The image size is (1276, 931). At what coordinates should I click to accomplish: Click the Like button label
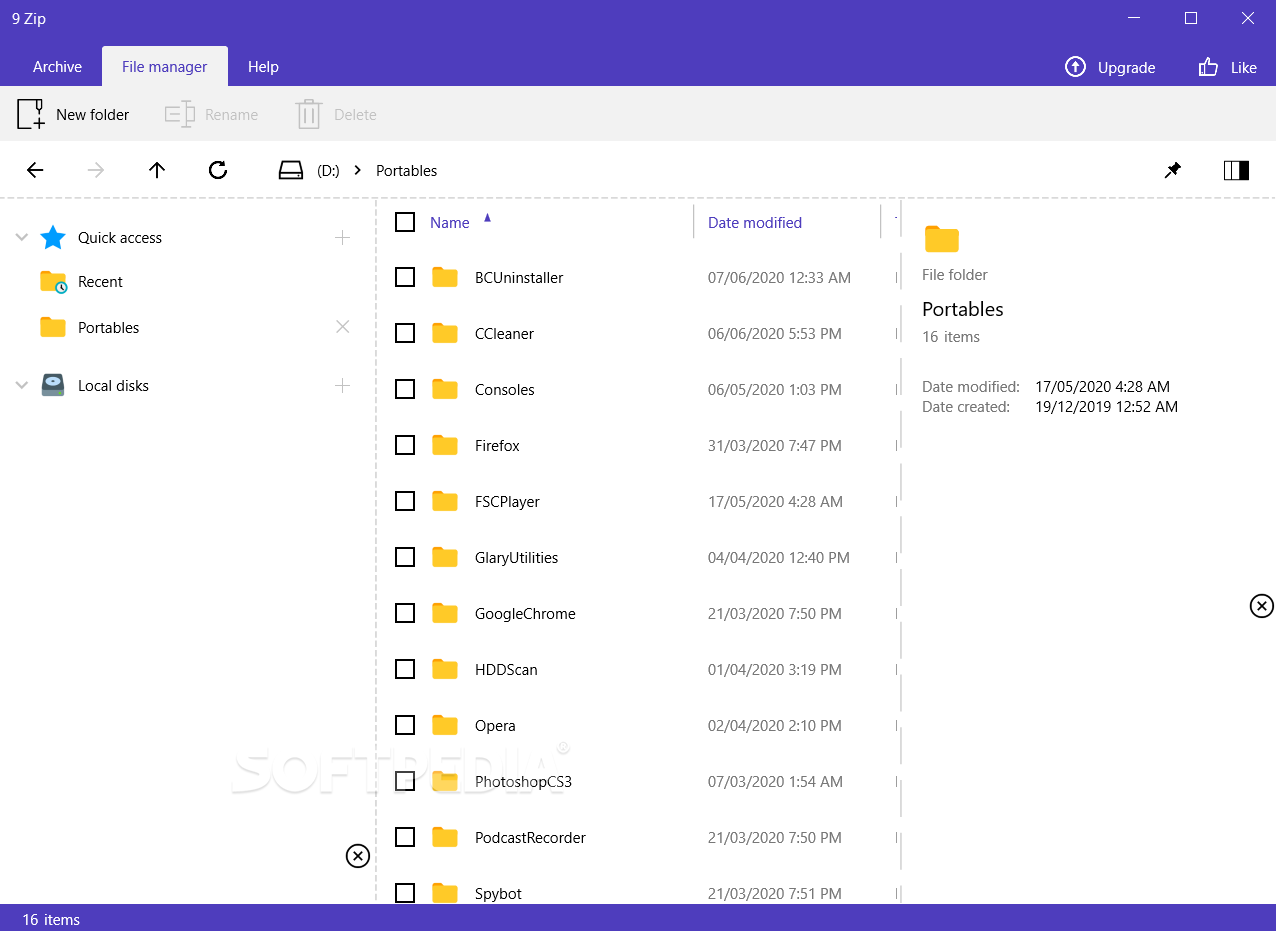tap(1244, 68)
